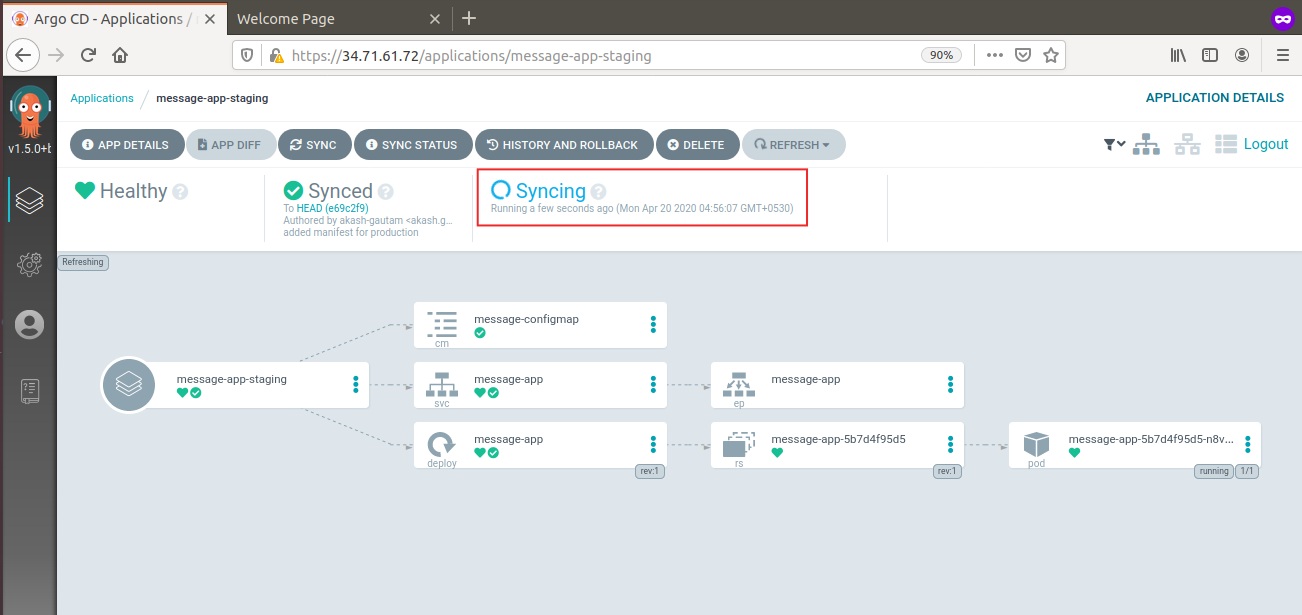Click the running badge on the pod

coord(1213,471)
